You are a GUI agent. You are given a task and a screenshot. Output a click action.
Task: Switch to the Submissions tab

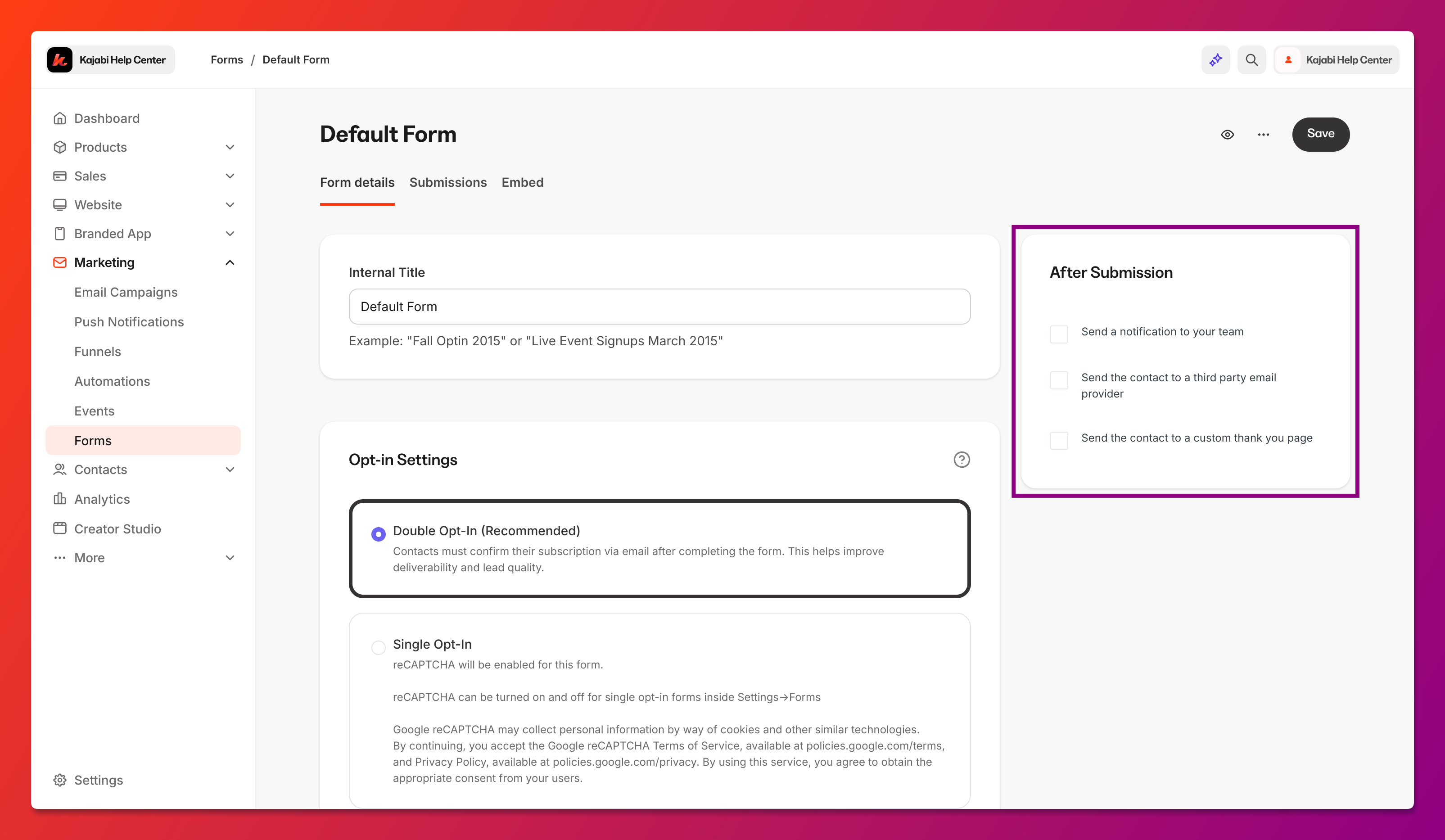point(448,182)
